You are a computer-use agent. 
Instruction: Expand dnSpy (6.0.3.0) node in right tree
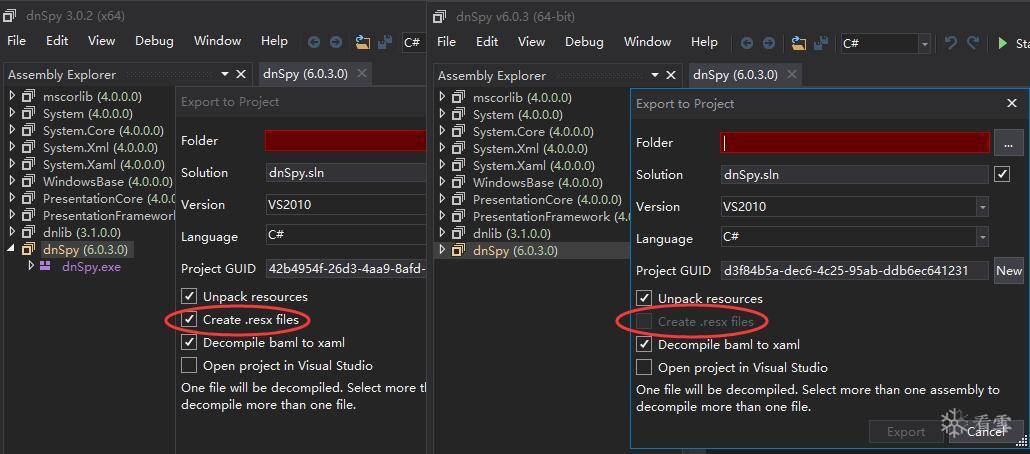(442, 250)
